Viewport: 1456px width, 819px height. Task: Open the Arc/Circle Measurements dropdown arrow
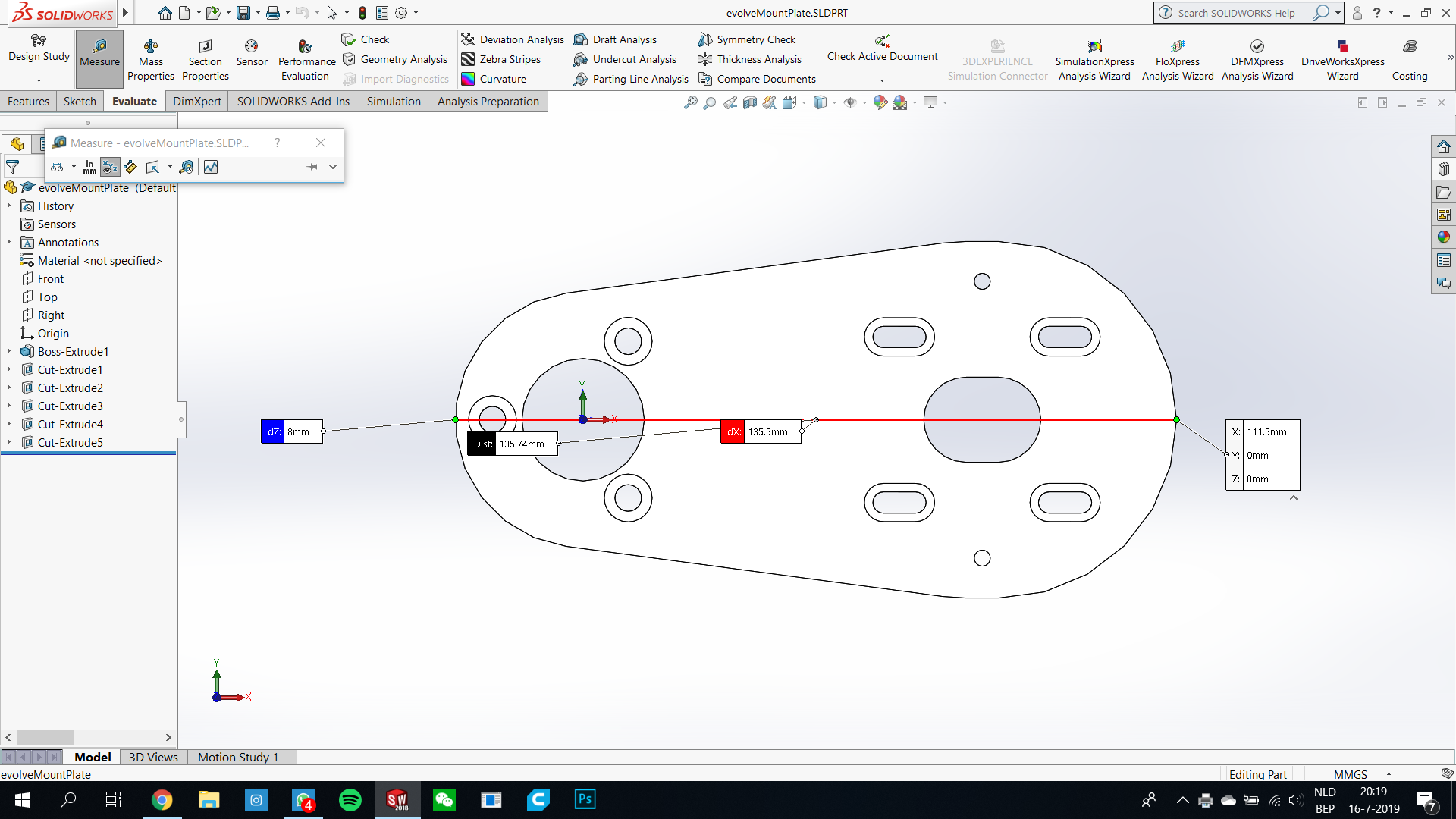click(74, 167)
